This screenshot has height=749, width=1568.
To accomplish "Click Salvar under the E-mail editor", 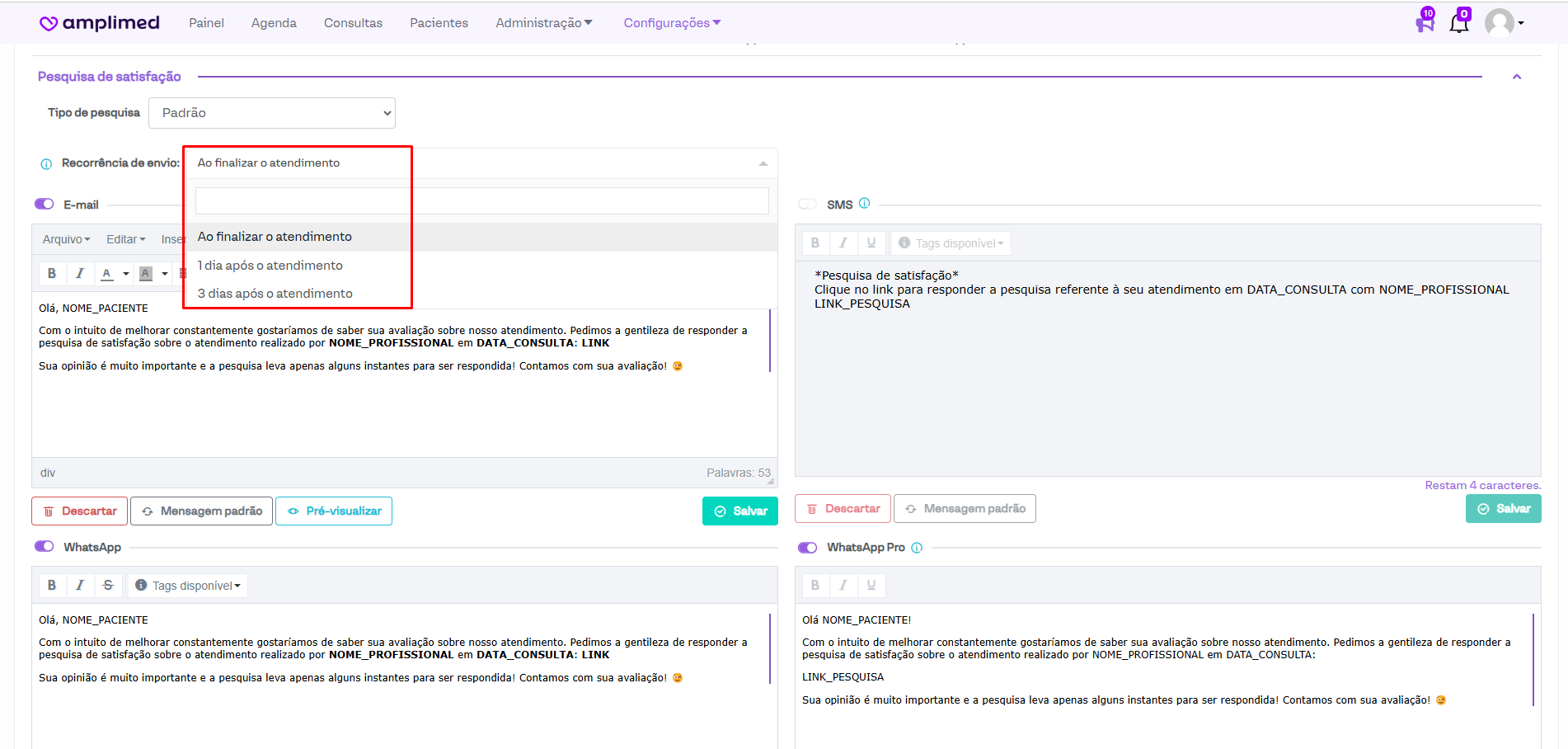I will pyautogui.click(x=739, y=511).
